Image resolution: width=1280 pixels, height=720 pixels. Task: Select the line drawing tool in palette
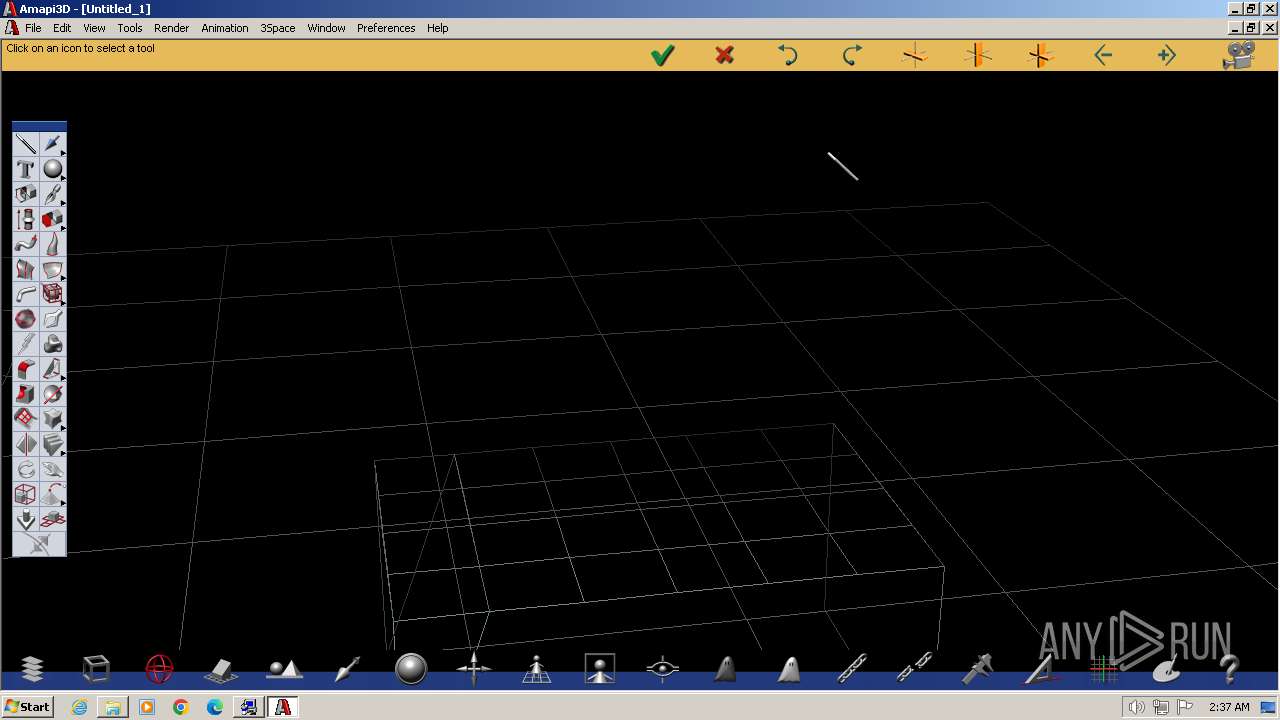(x=26, y=145)
